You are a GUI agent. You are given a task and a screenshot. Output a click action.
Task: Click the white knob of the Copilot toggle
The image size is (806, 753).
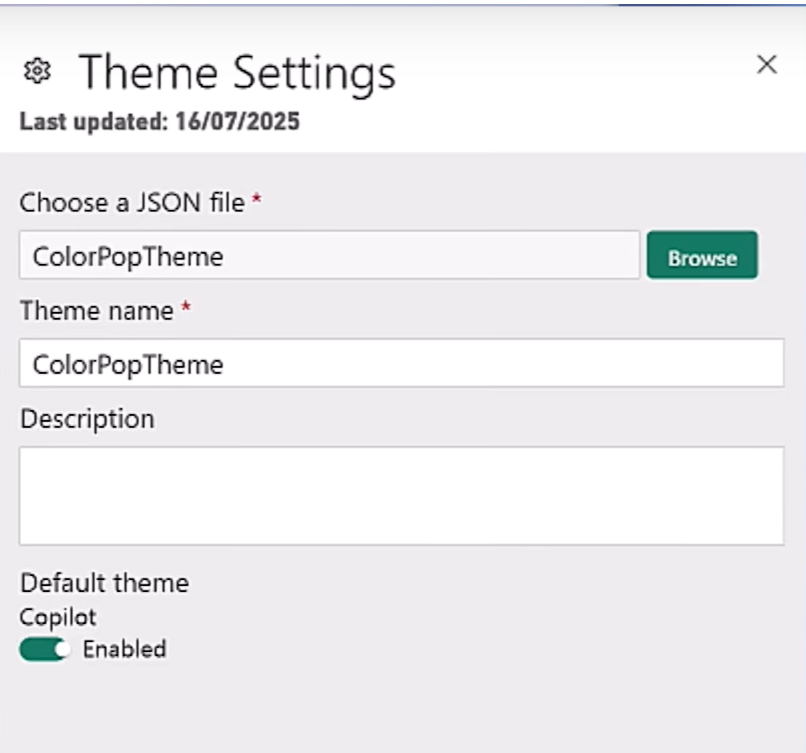(x=59, y=650)
